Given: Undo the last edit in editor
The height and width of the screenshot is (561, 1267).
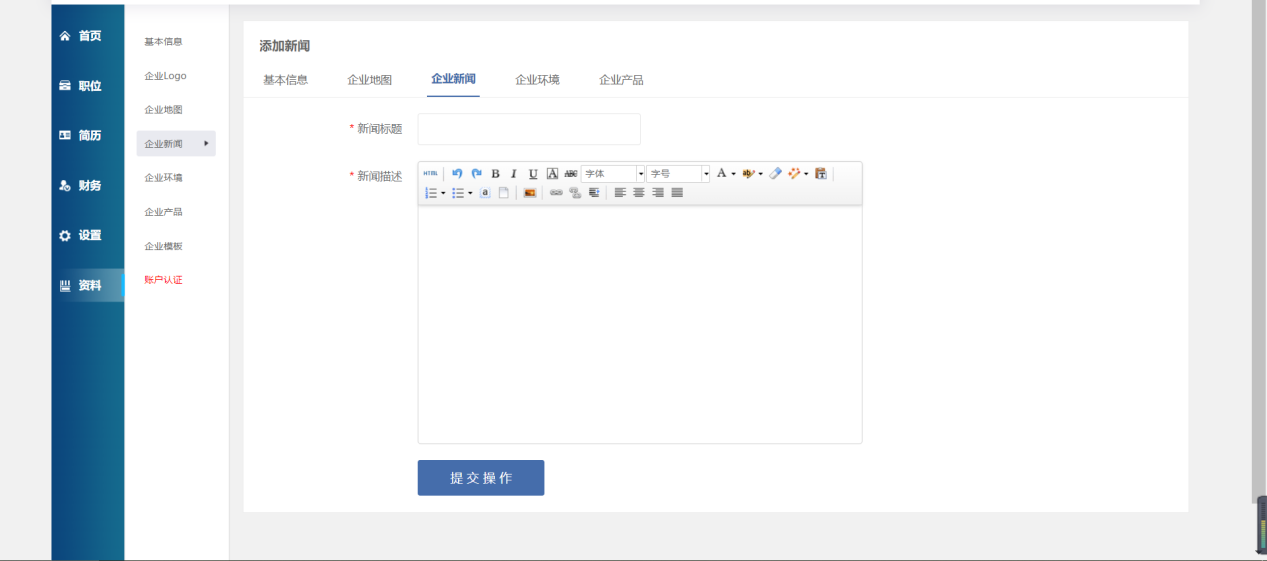Looking at the screenshot, I should pyautogui.click(x=457, y=173).
